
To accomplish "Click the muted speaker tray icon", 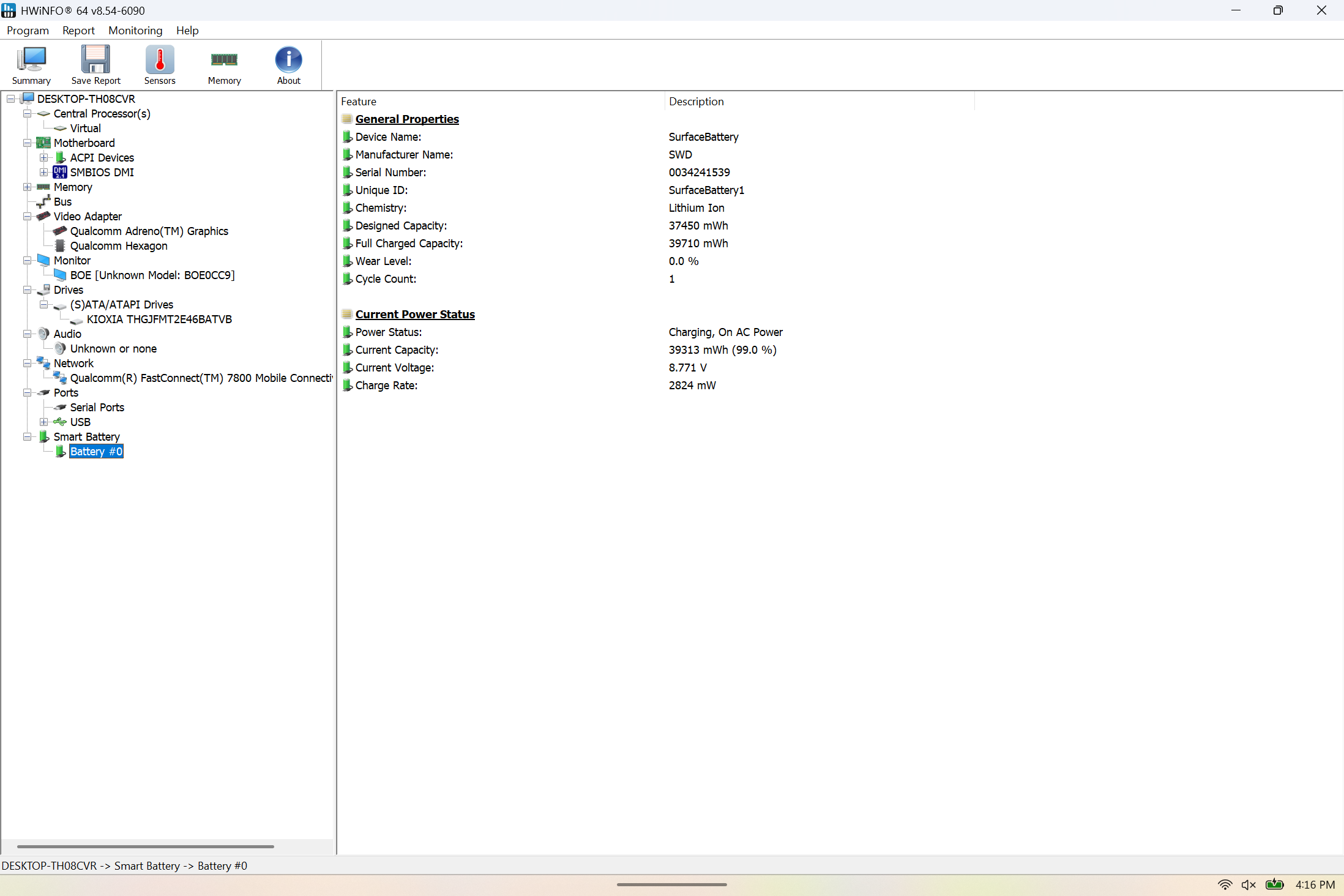I will [1249, 884].
